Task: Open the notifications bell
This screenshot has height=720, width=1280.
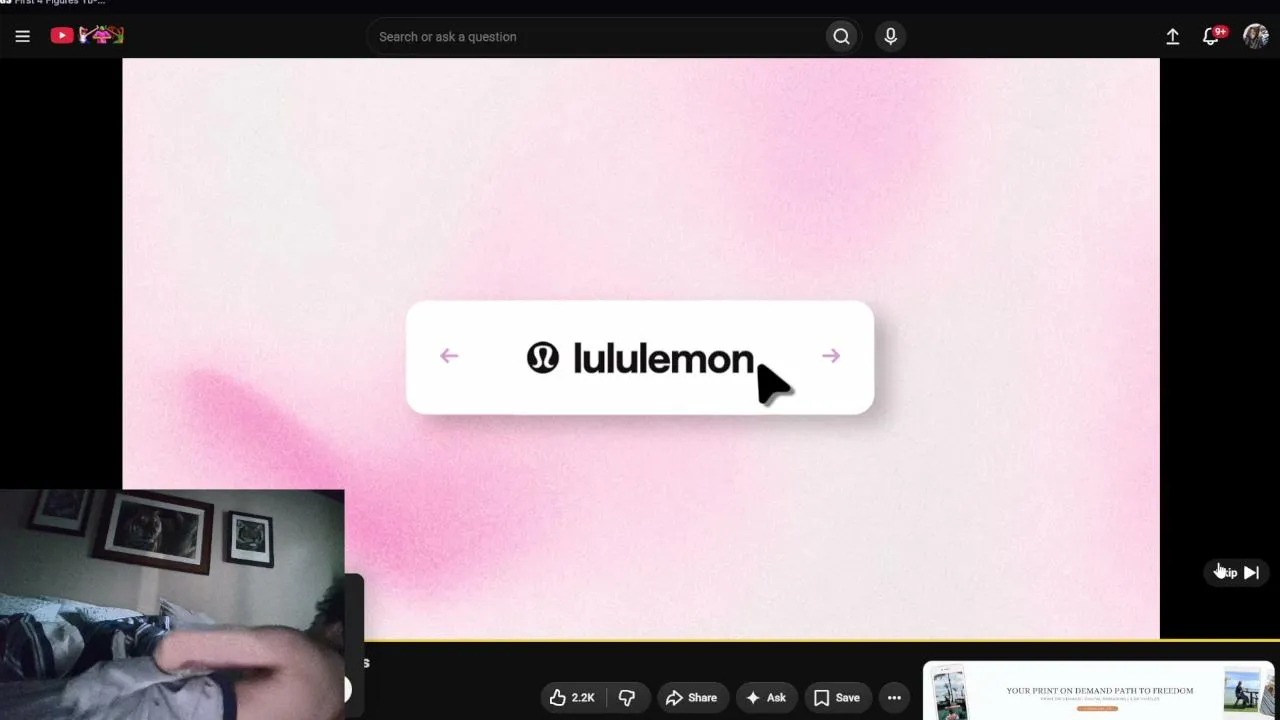Action: pyautogui.click(x=1211, y=37)
